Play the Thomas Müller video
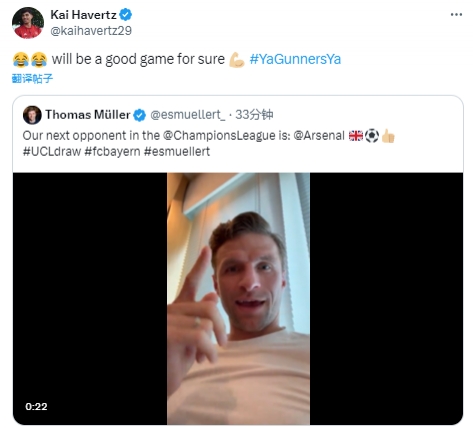 (238, 298)
